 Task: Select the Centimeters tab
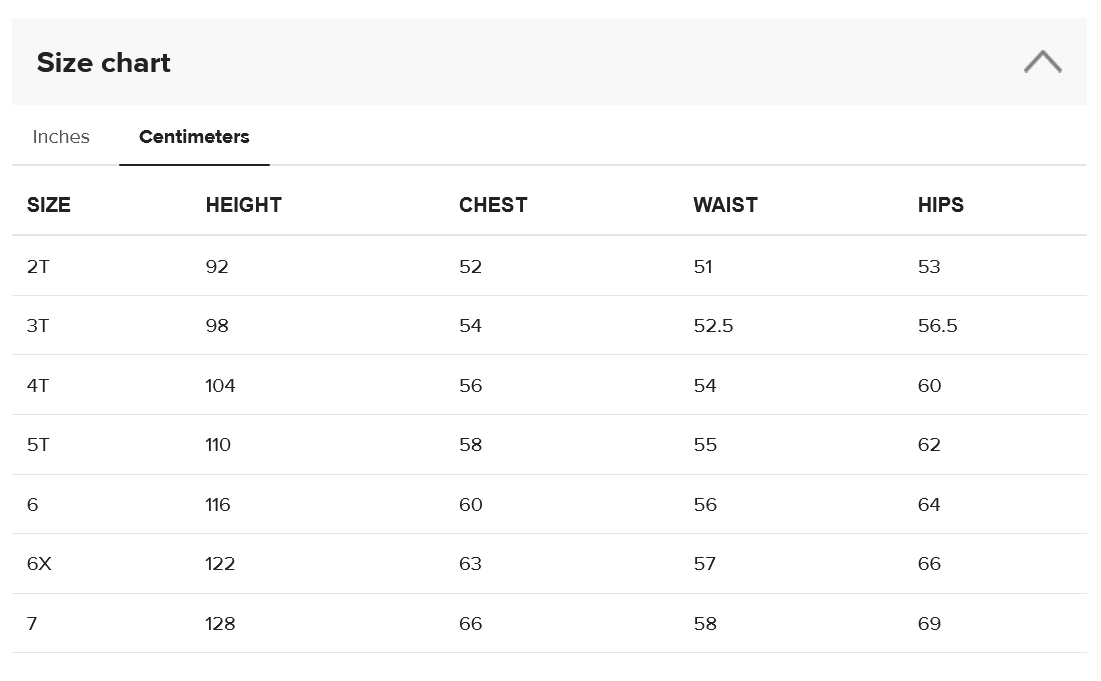tap(194, 137)
